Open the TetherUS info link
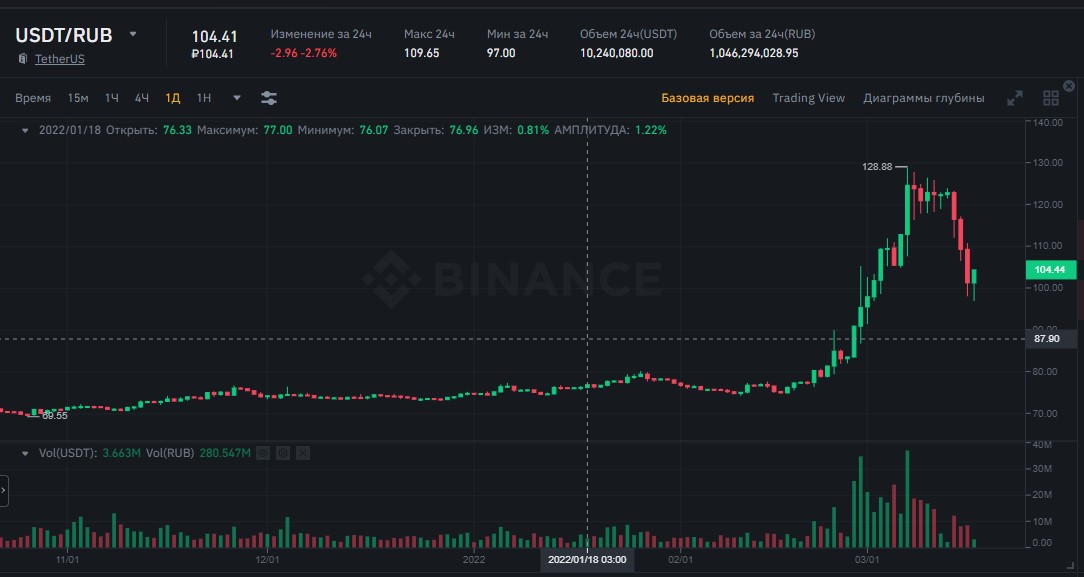The image size is (1084, 577). pos(59,59)
